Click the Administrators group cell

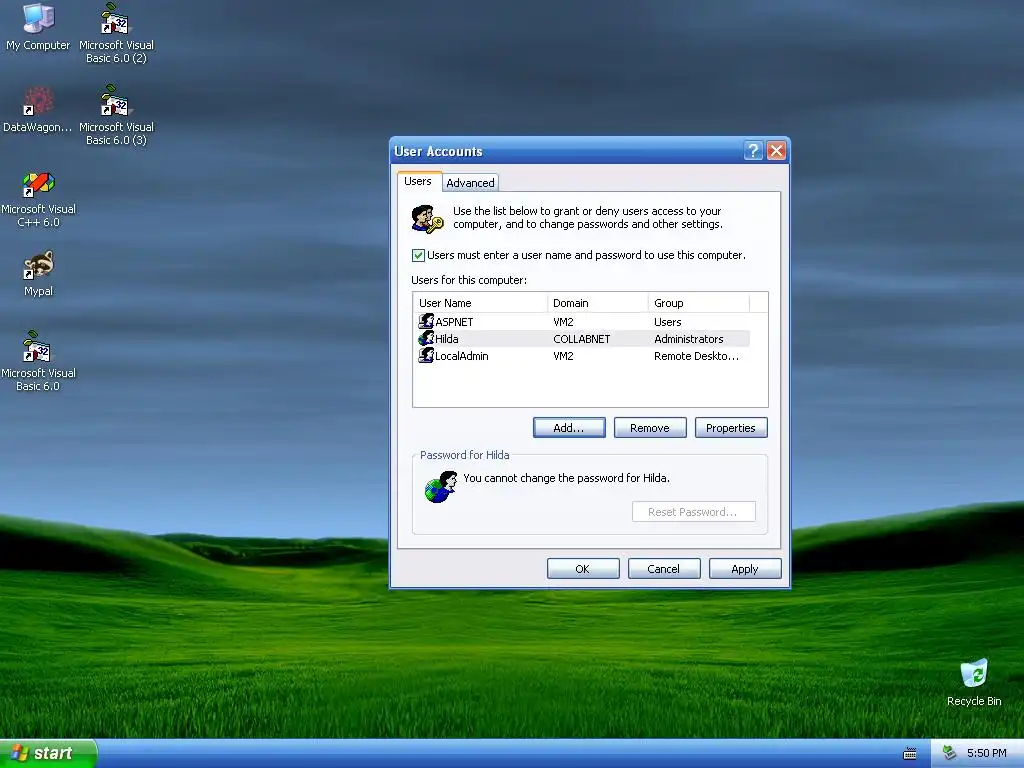point(689,339)
